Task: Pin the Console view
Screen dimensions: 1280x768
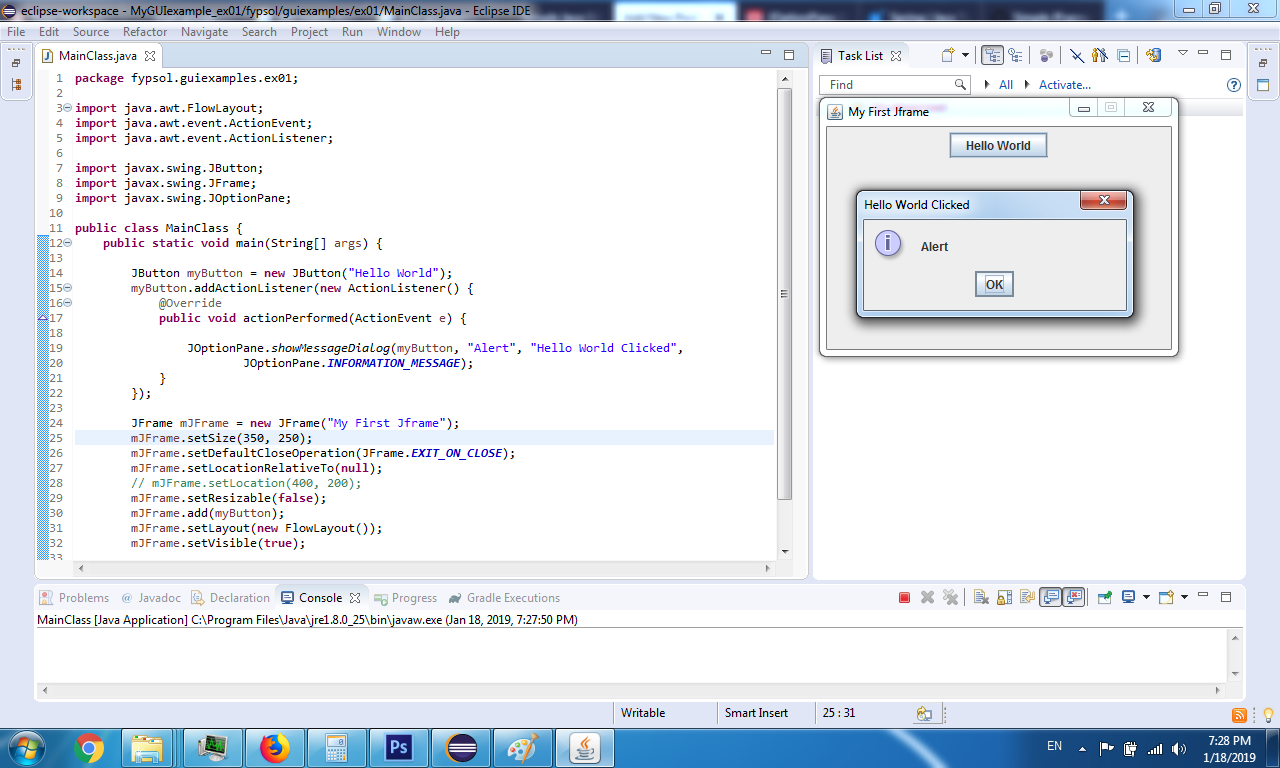Action: (1104, 597)
